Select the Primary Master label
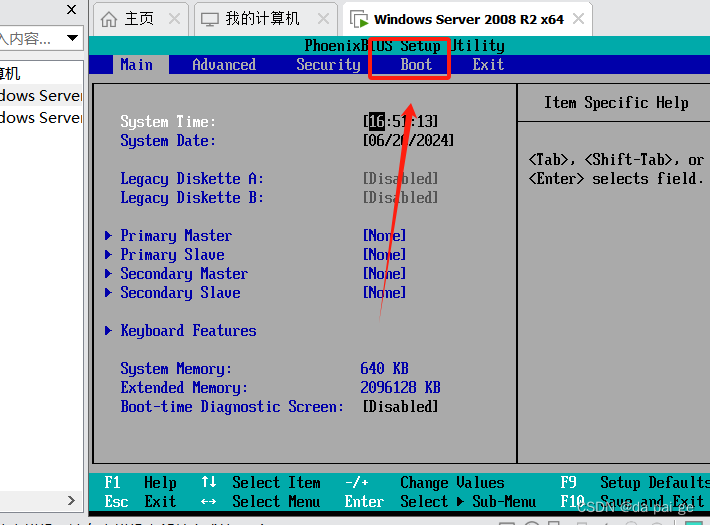The image size is (710, 525). [176, 236]
